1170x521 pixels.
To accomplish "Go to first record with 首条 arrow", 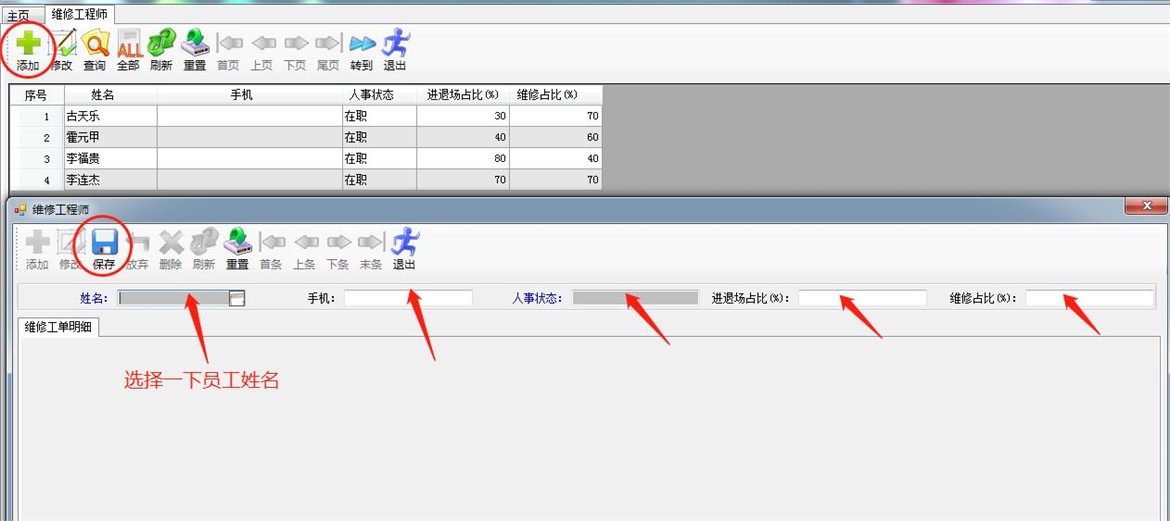I will tap(272, 242).
